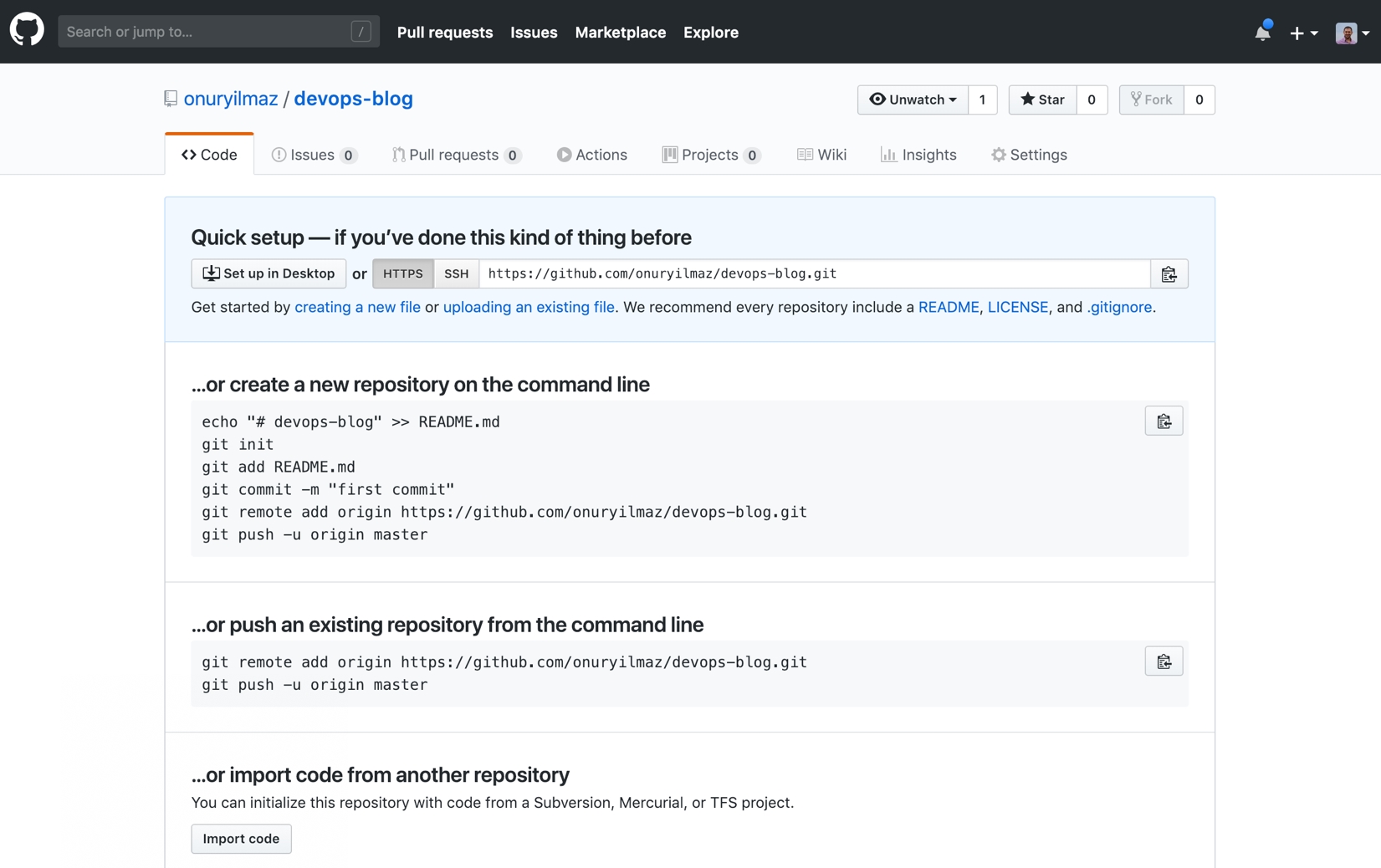Copy the repository clone URL
The width and height of the screenshot is (1381, 868).
point(1169,274)
